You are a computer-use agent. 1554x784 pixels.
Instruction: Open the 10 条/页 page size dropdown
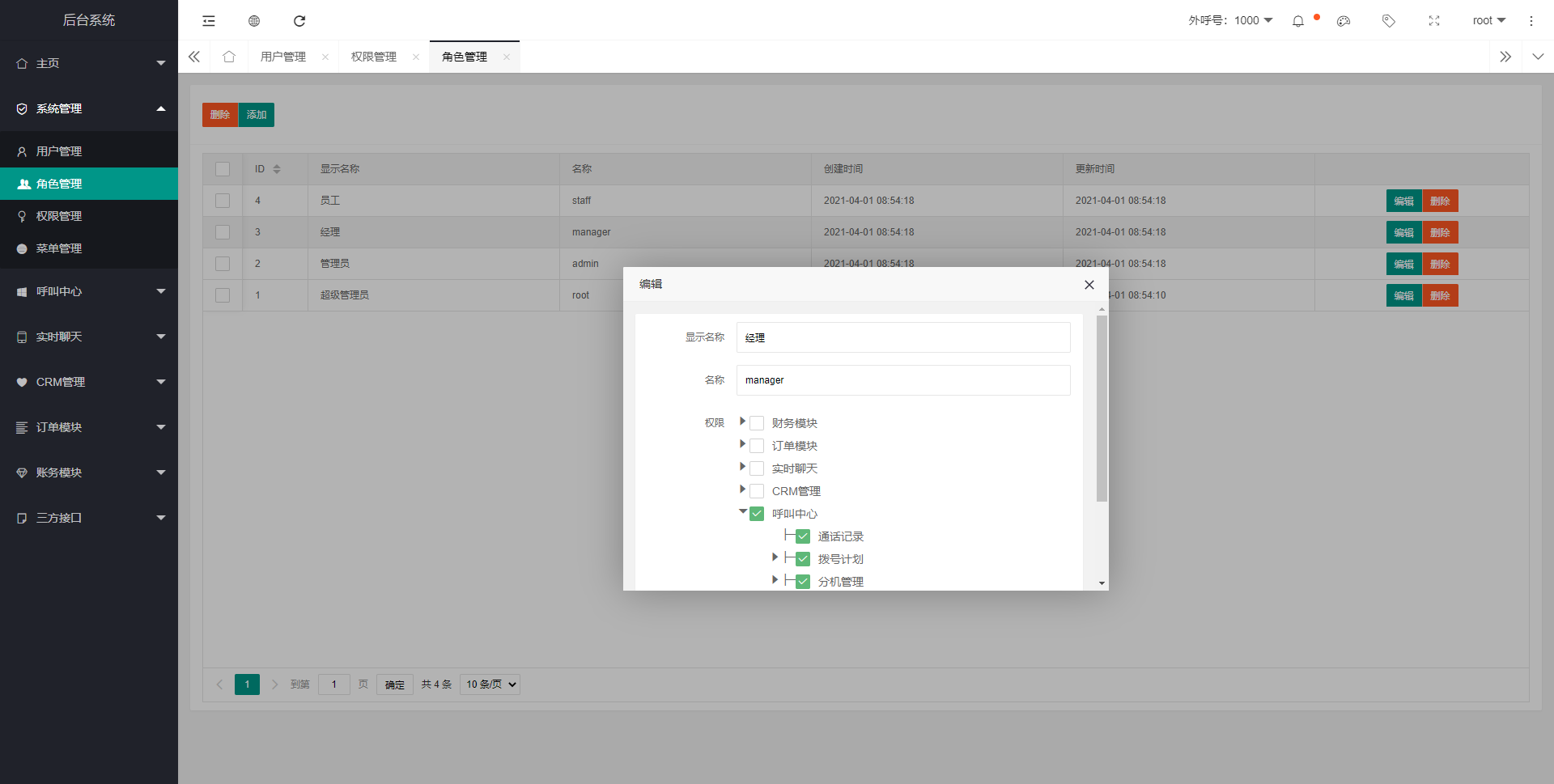(490, 684)
